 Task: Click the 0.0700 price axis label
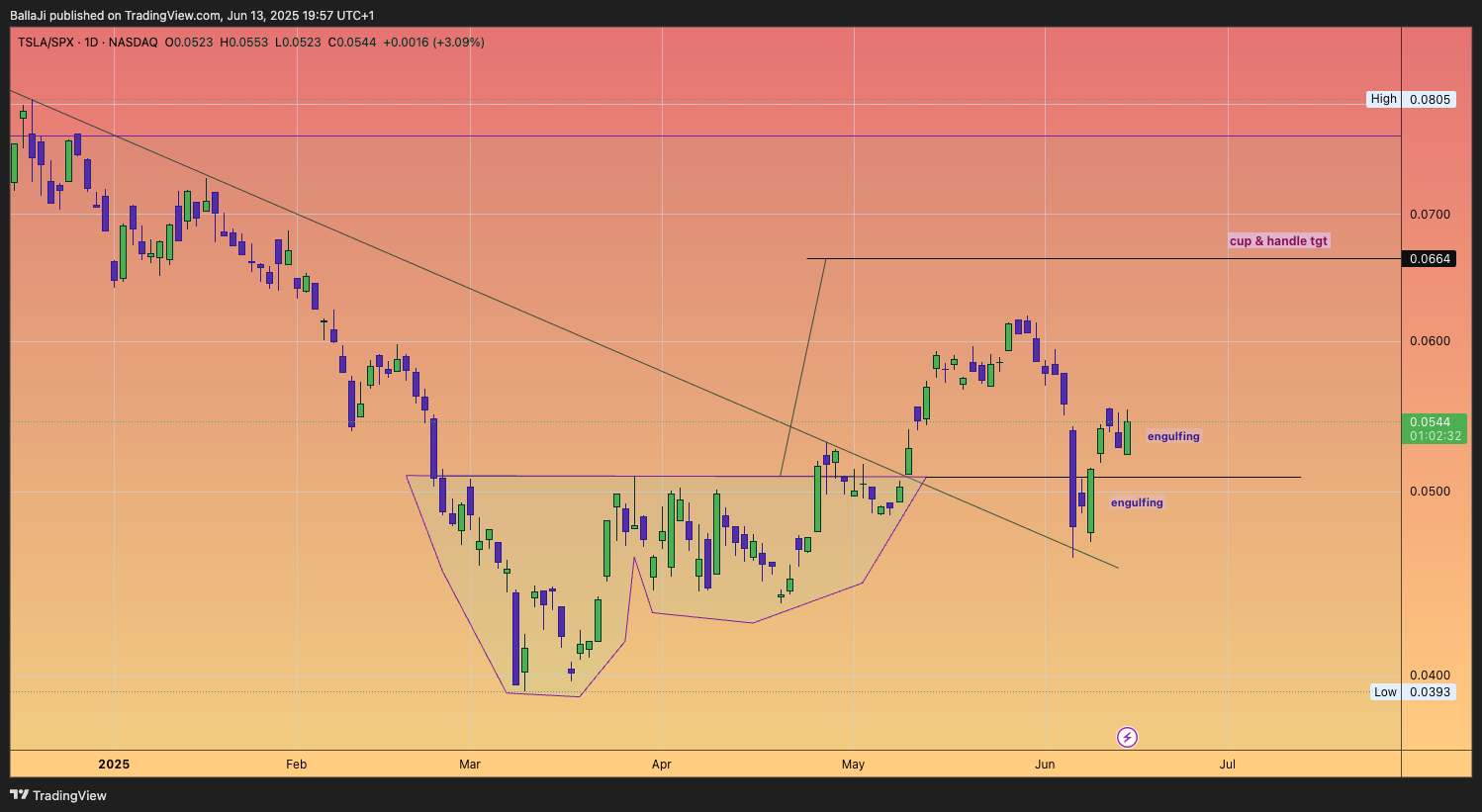point(1430,215)
